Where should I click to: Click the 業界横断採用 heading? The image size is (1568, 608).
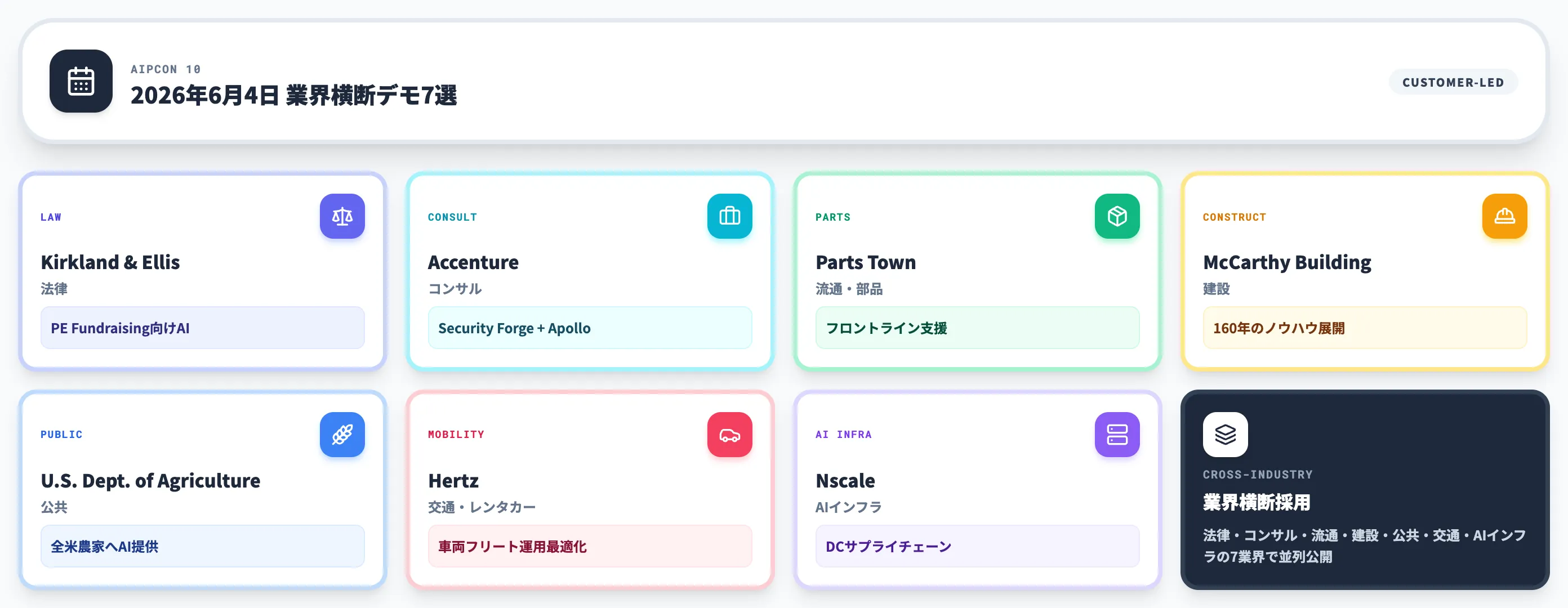(1257, 502)
